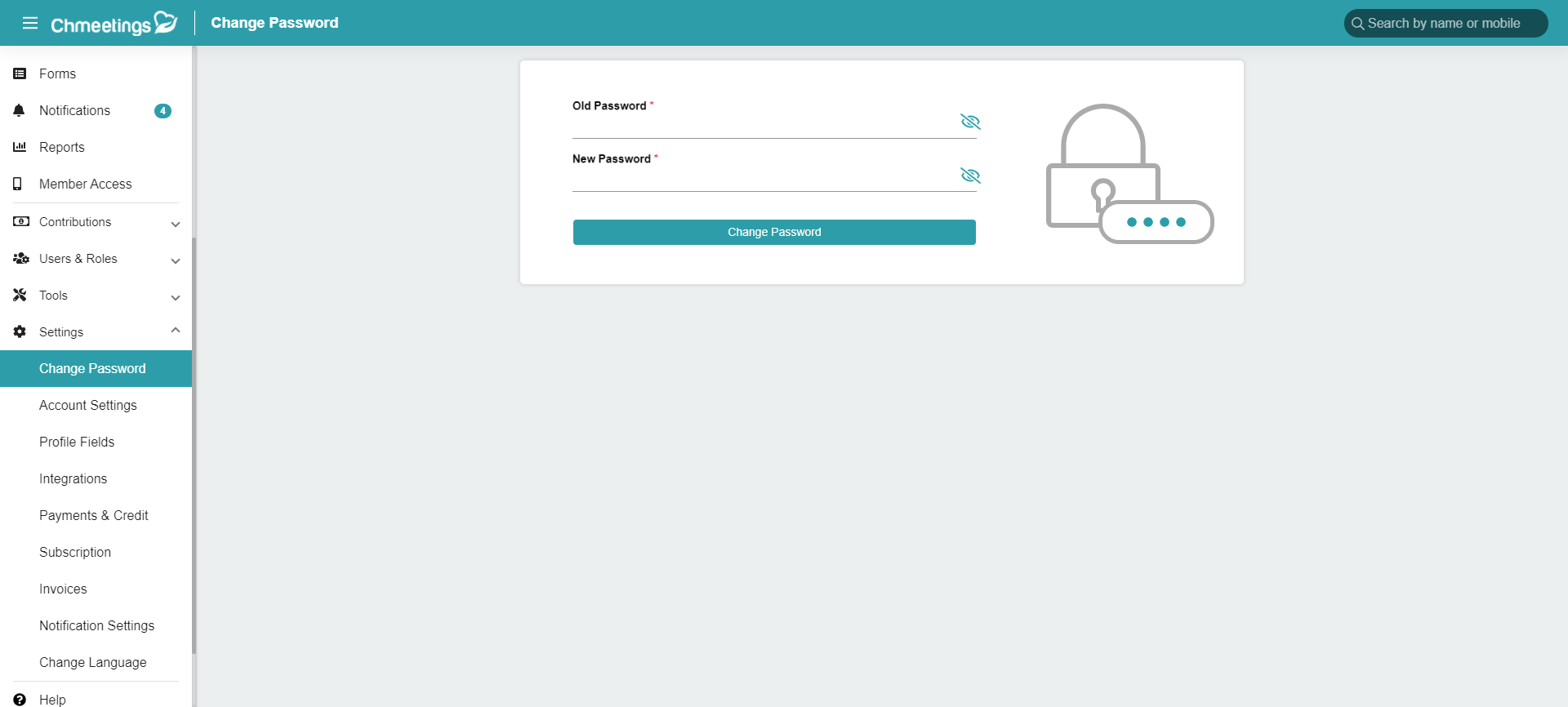Viewport: 1568px width, 707px height.
Task: Open the hamburger menu icon
Action: (30, 23)
